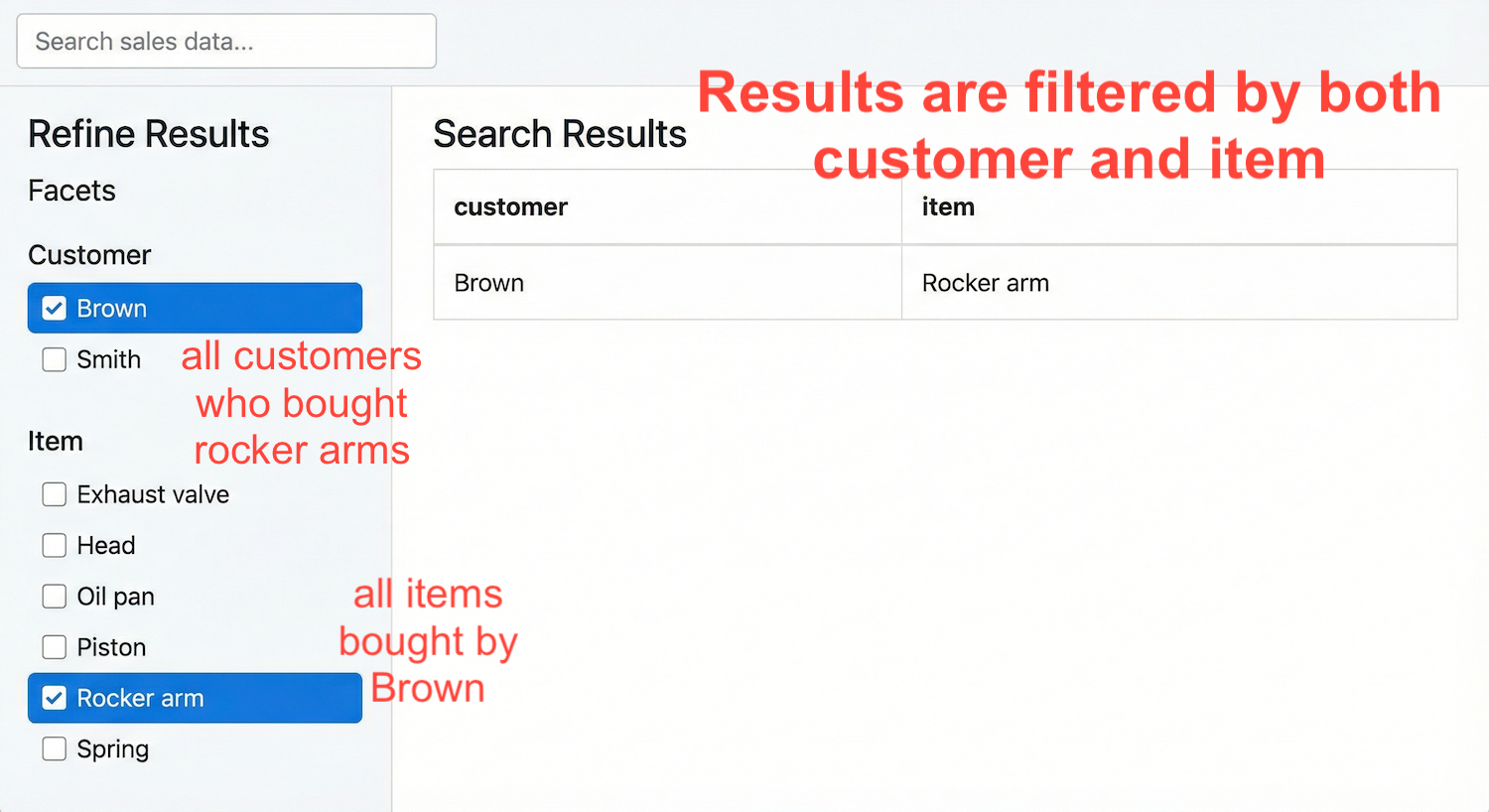Select the highlighted Brown facet row
The height and width of the screenshot is (812, 1489).
coord(195,308)
